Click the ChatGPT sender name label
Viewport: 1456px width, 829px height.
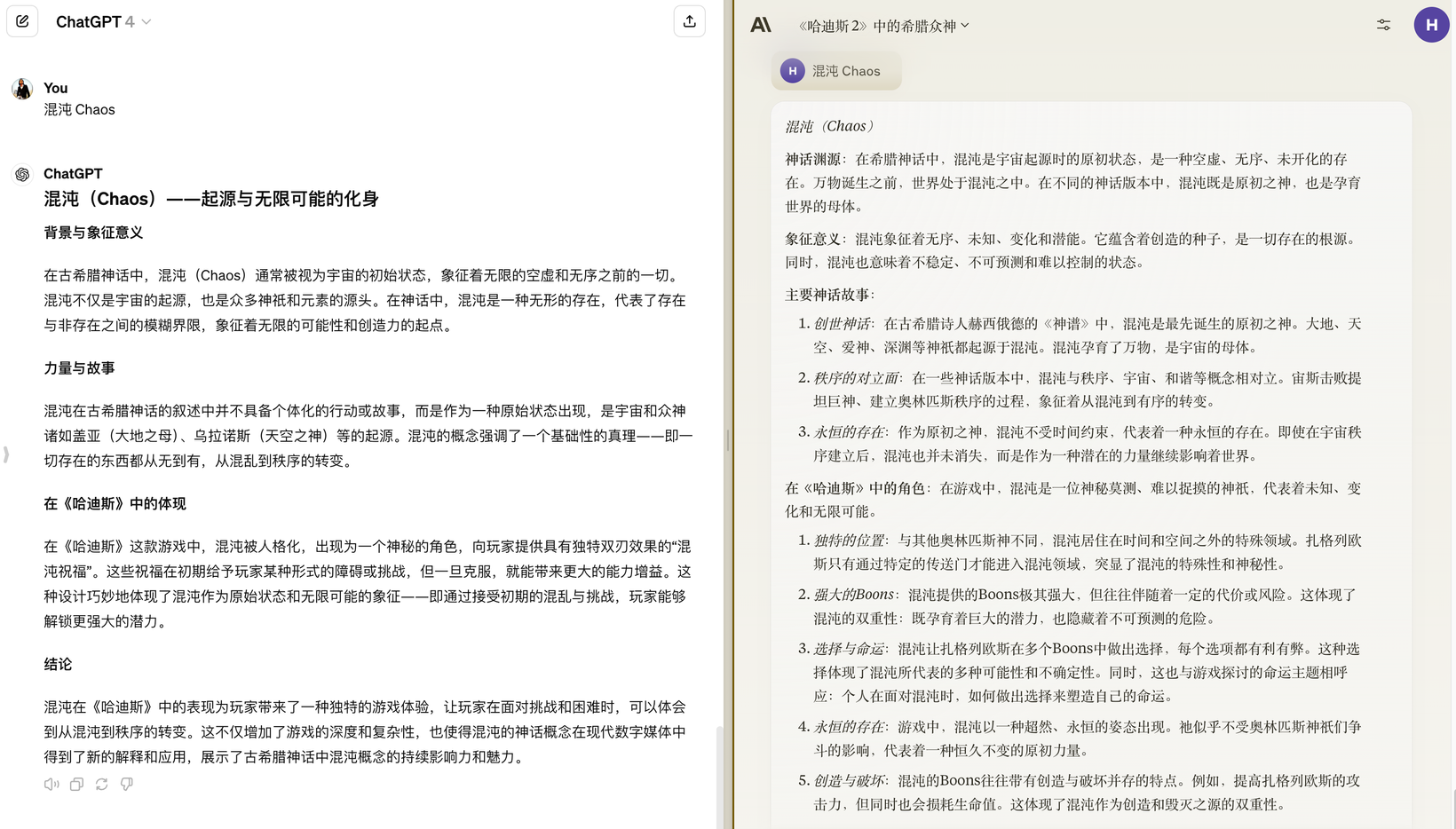73,174
